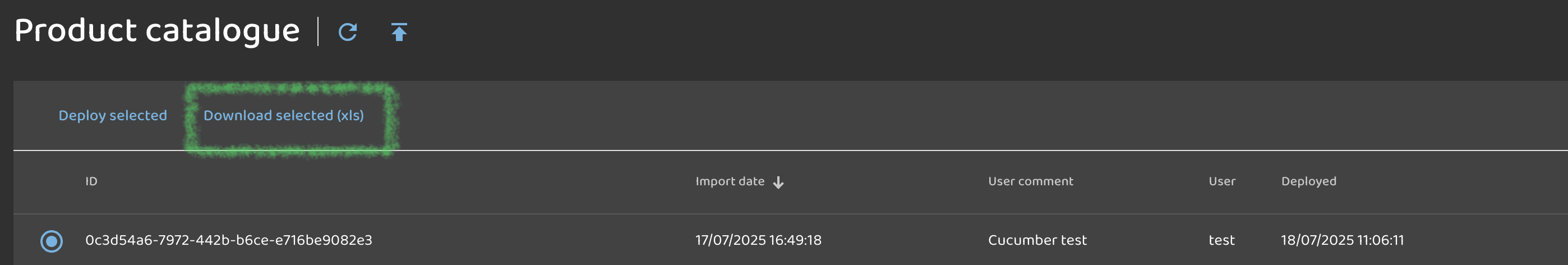Refresh the product catalogue list
The width and height of the screenshot is (1568, 265).
click(348, 31)
